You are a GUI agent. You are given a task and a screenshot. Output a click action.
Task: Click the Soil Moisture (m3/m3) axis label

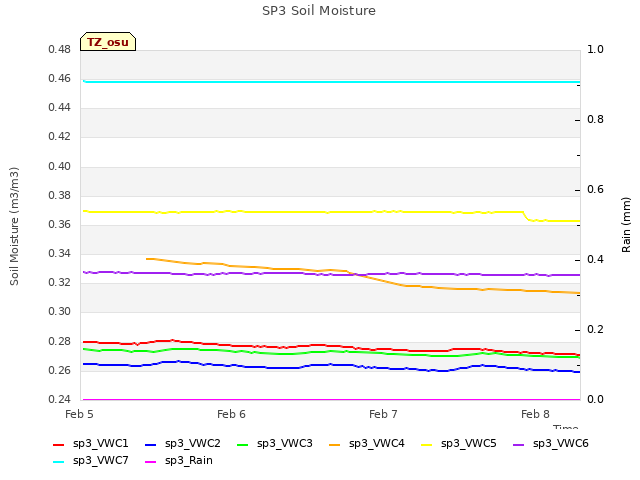14,226
